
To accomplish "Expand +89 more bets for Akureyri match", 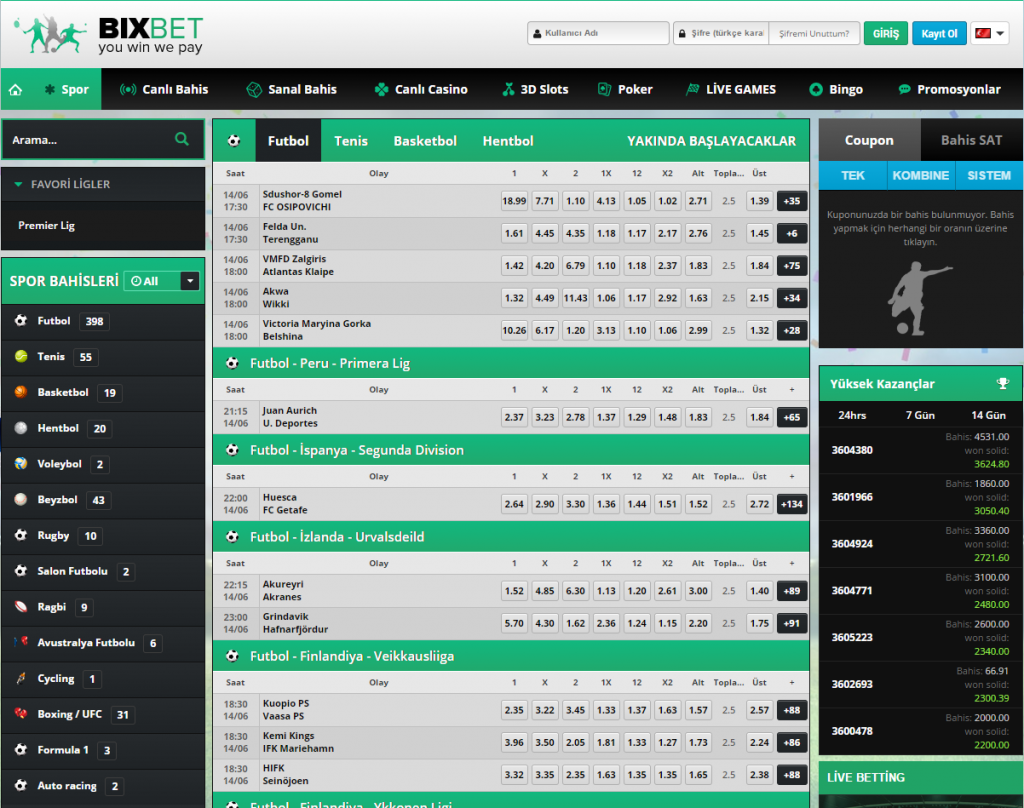I will coord(792,591).
